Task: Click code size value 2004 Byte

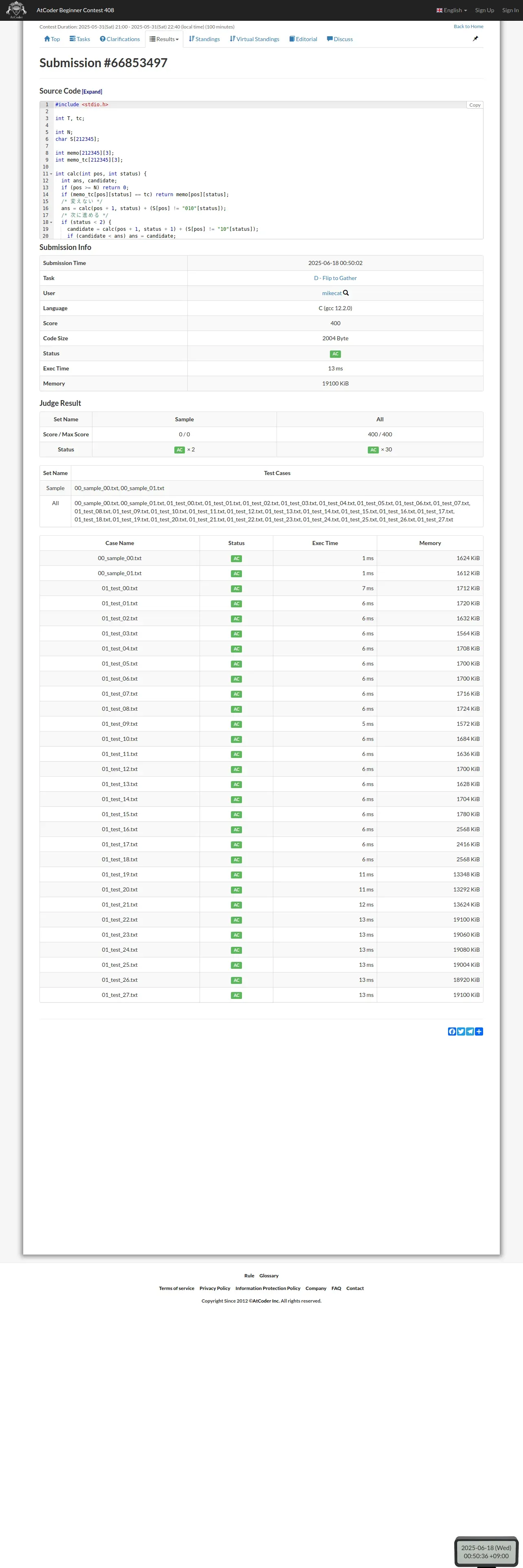Action: click(x=336, y=338)
